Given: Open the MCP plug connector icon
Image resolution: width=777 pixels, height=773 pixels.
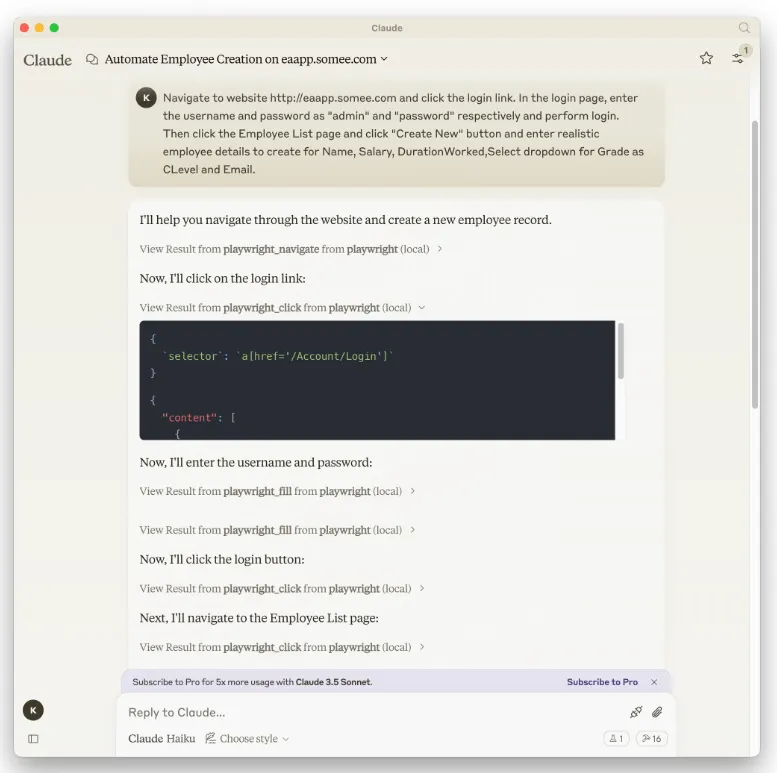Looking at the screenshot, I should 636,712.
